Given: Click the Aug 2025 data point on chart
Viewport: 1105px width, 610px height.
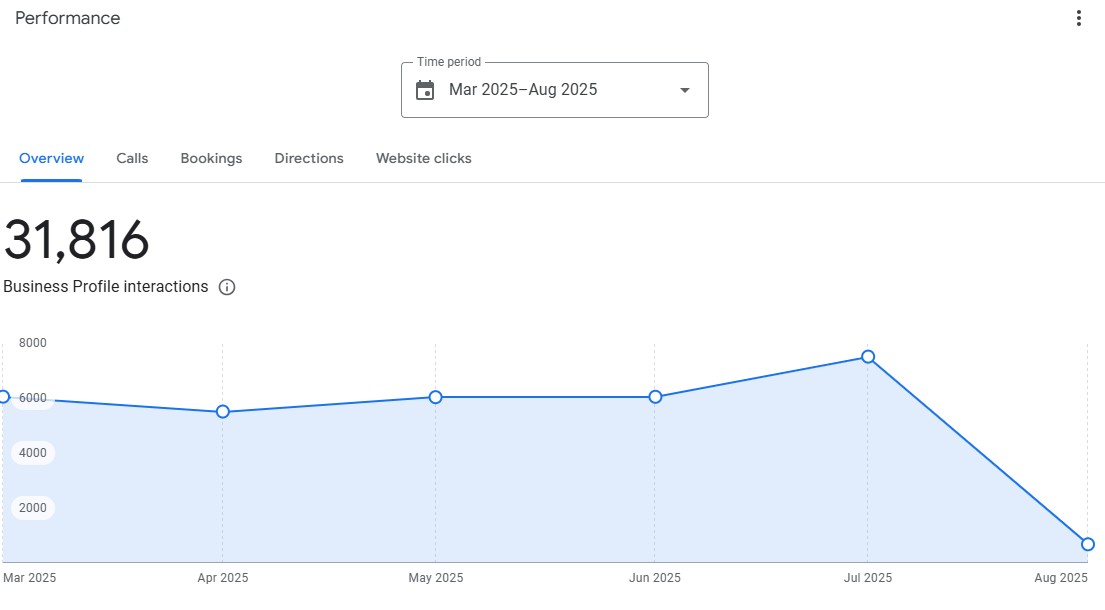Looking at the screenshot, I should click(1087, 544).
